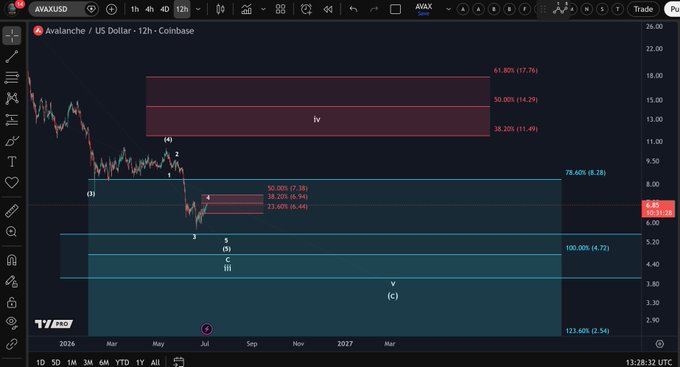
Task: Show All date range
Action: (x=155, y=362)
